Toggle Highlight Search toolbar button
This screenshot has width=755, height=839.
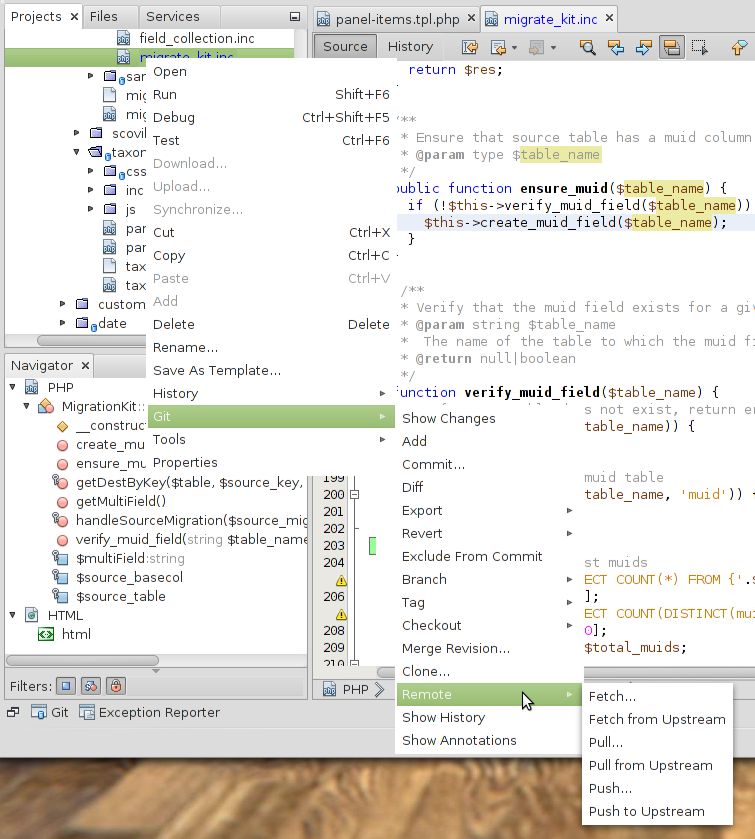tap(672, 47)
